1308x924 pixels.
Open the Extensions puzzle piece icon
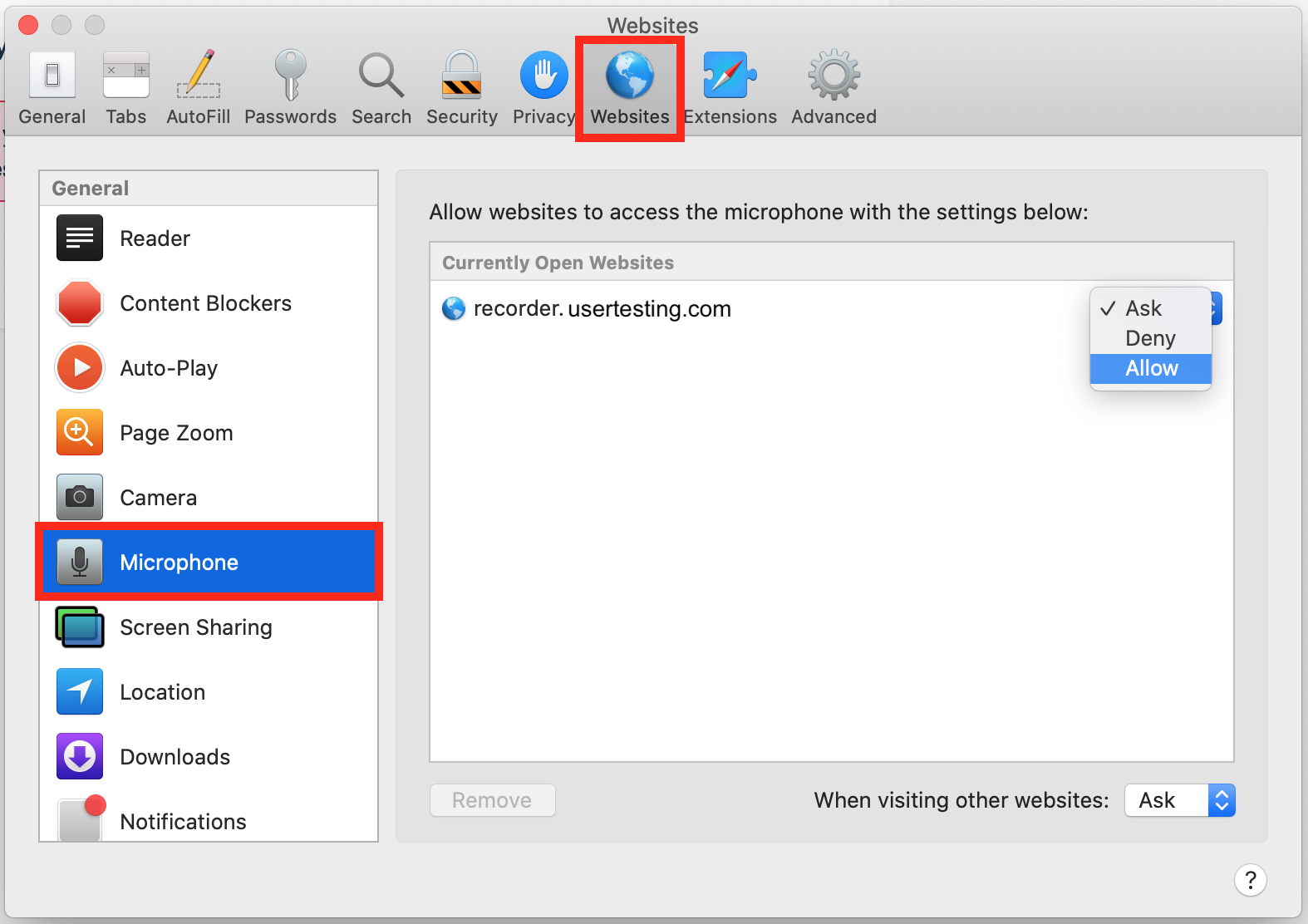pos(730,75)
